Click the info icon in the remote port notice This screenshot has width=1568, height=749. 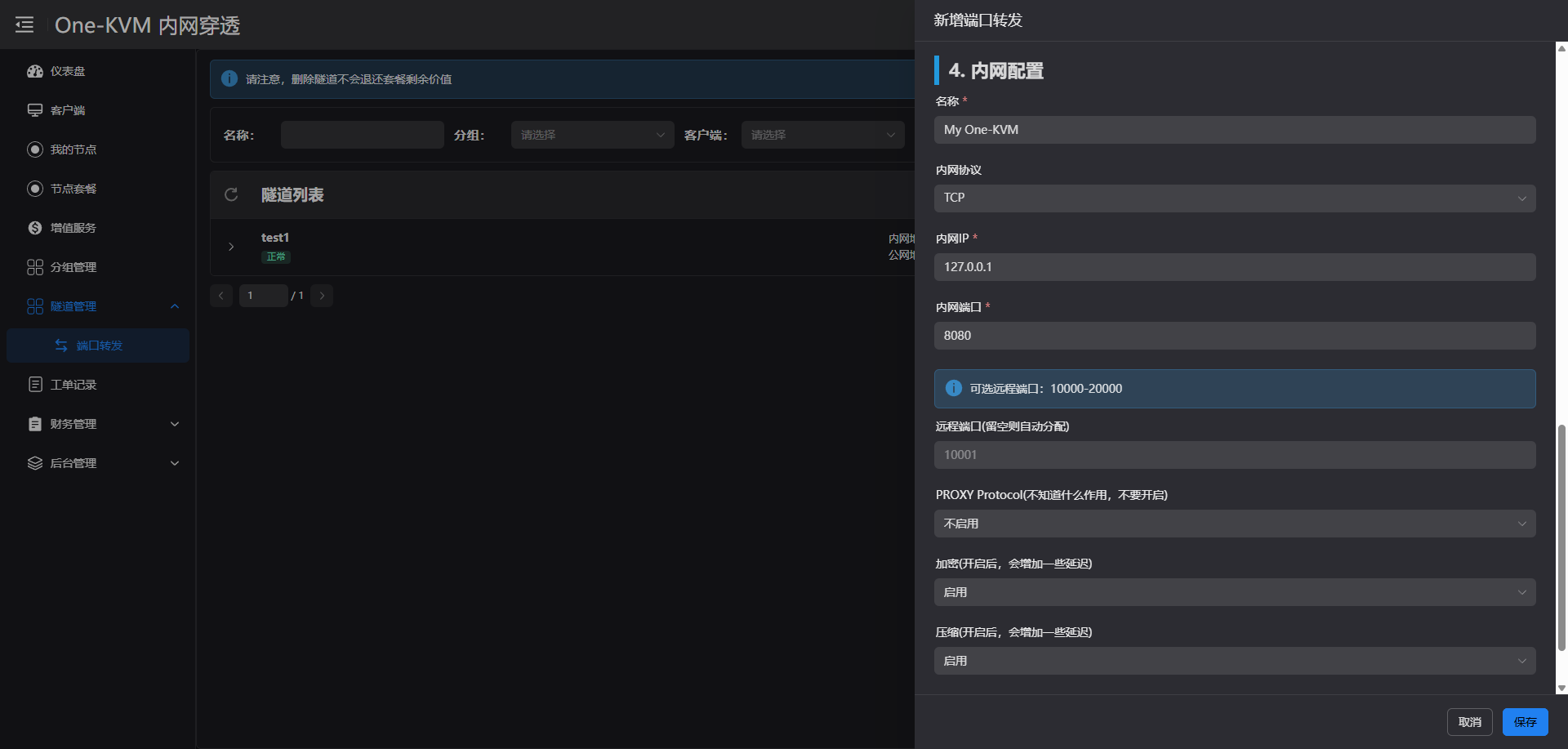tap(953, 389)
